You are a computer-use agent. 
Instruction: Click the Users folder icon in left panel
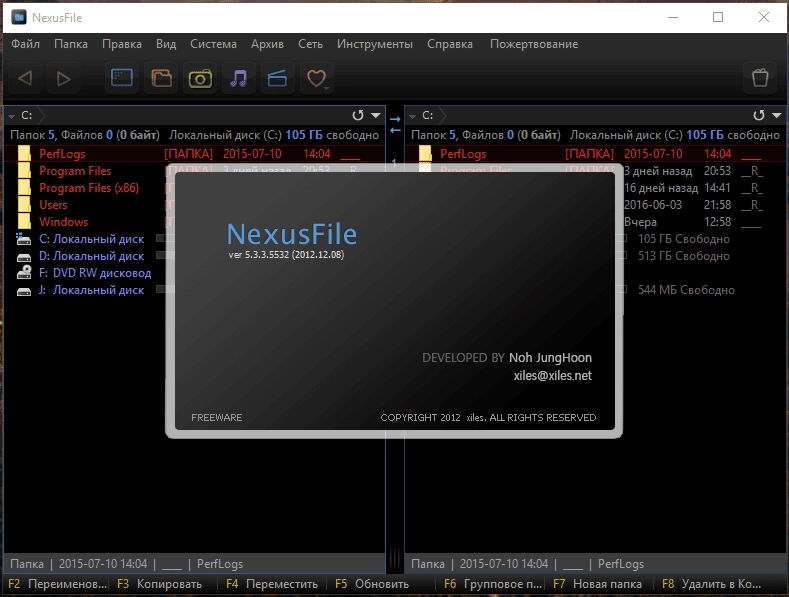[24, 205]
